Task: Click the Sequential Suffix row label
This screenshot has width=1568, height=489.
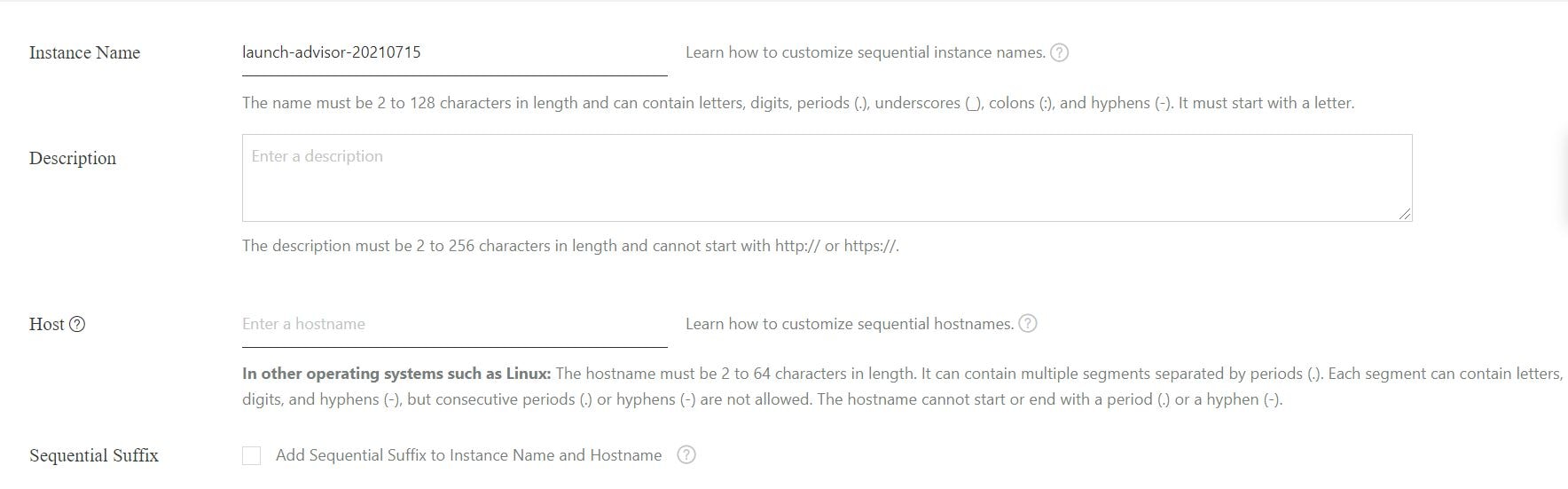Action: point(94,455)
